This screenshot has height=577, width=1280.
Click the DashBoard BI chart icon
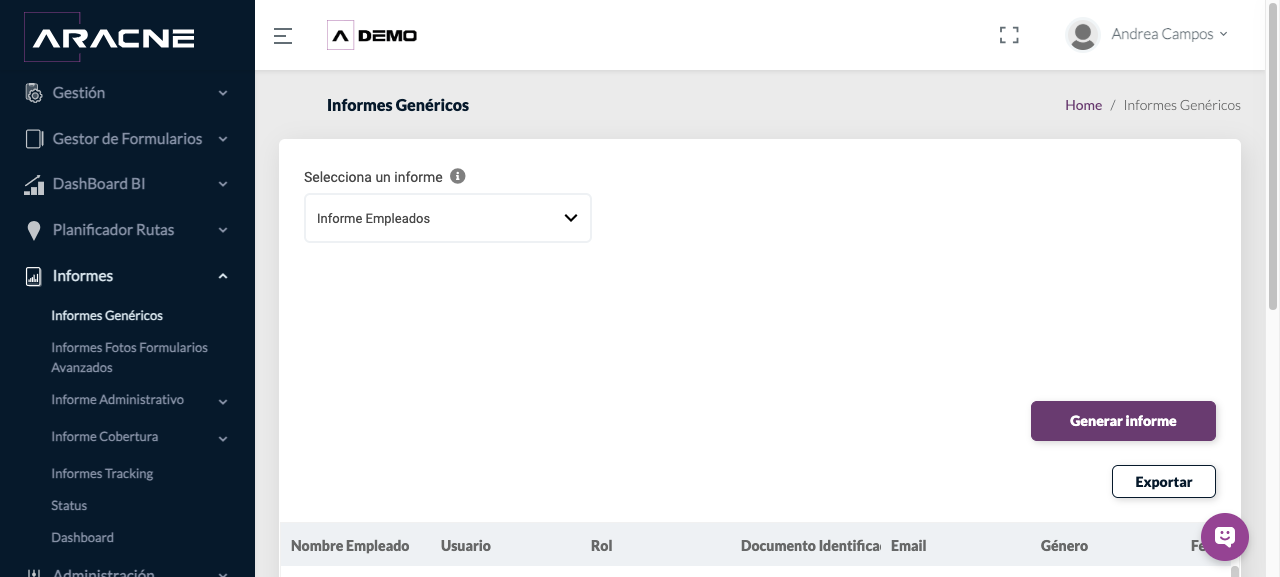pos(34,184)
